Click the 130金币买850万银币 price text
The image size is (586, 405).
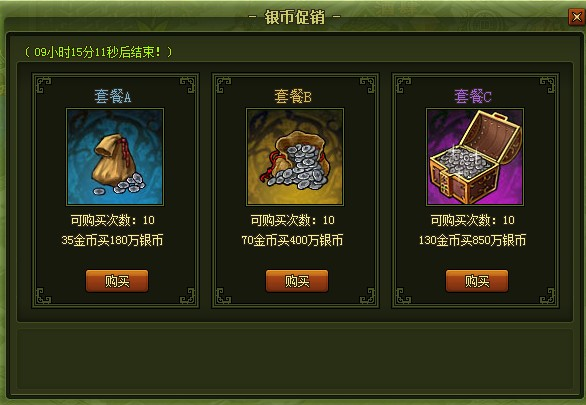(x=472, y=240)
